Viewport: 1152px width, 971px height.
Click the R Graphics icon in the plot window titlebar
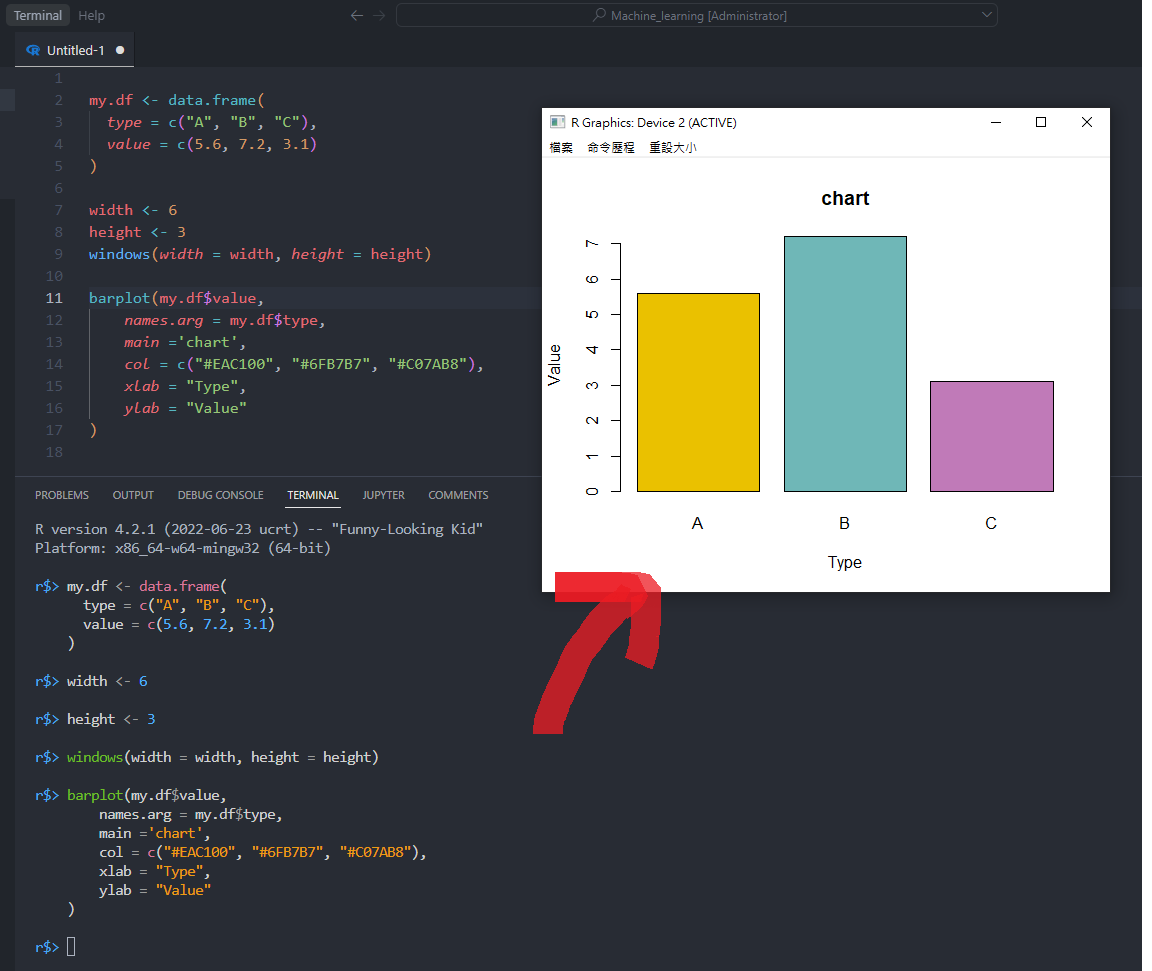click(x=557, y=121)
